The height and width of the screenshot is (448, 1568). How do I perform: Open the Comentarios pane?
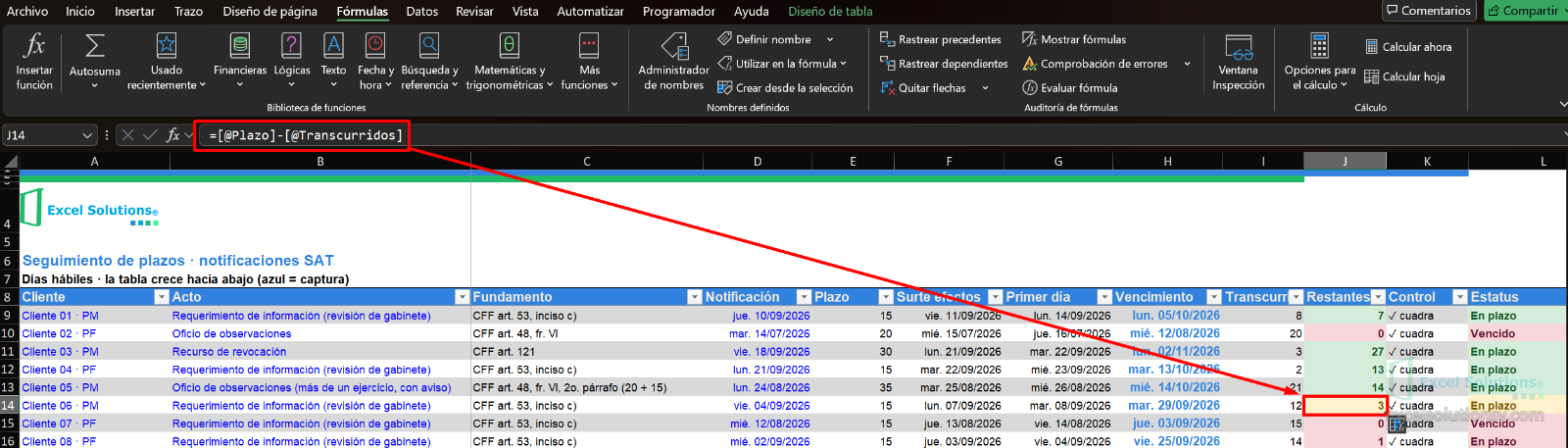(1428, 11)
